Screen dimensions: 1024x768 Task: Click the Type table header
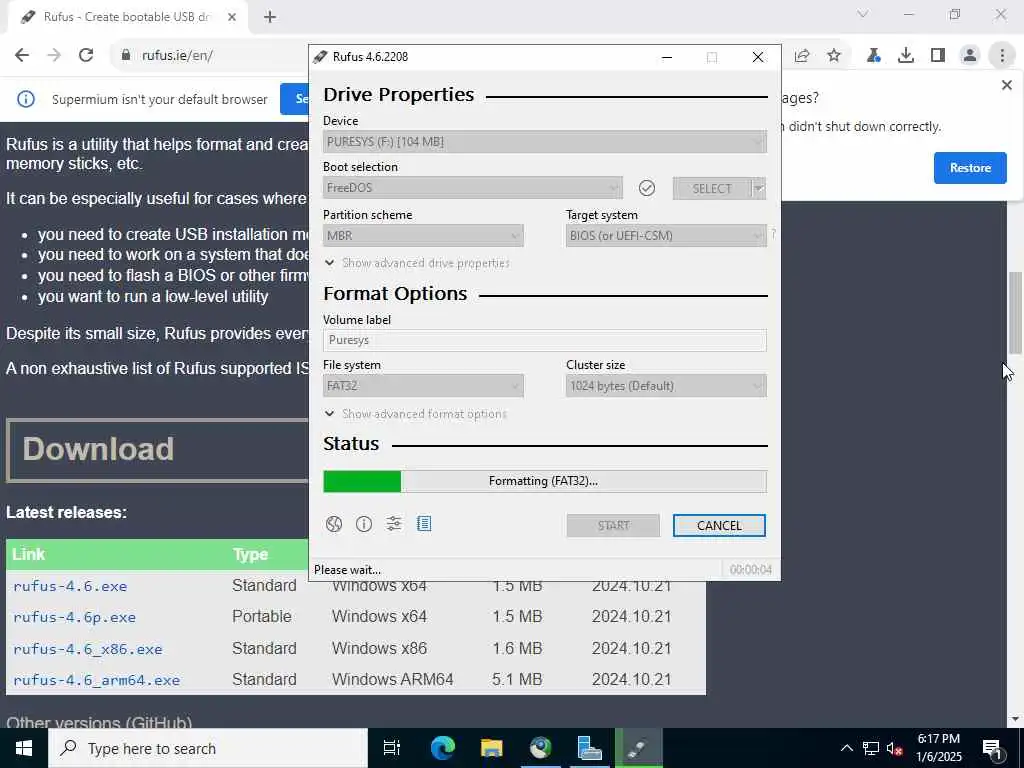[x=250, y=554]
